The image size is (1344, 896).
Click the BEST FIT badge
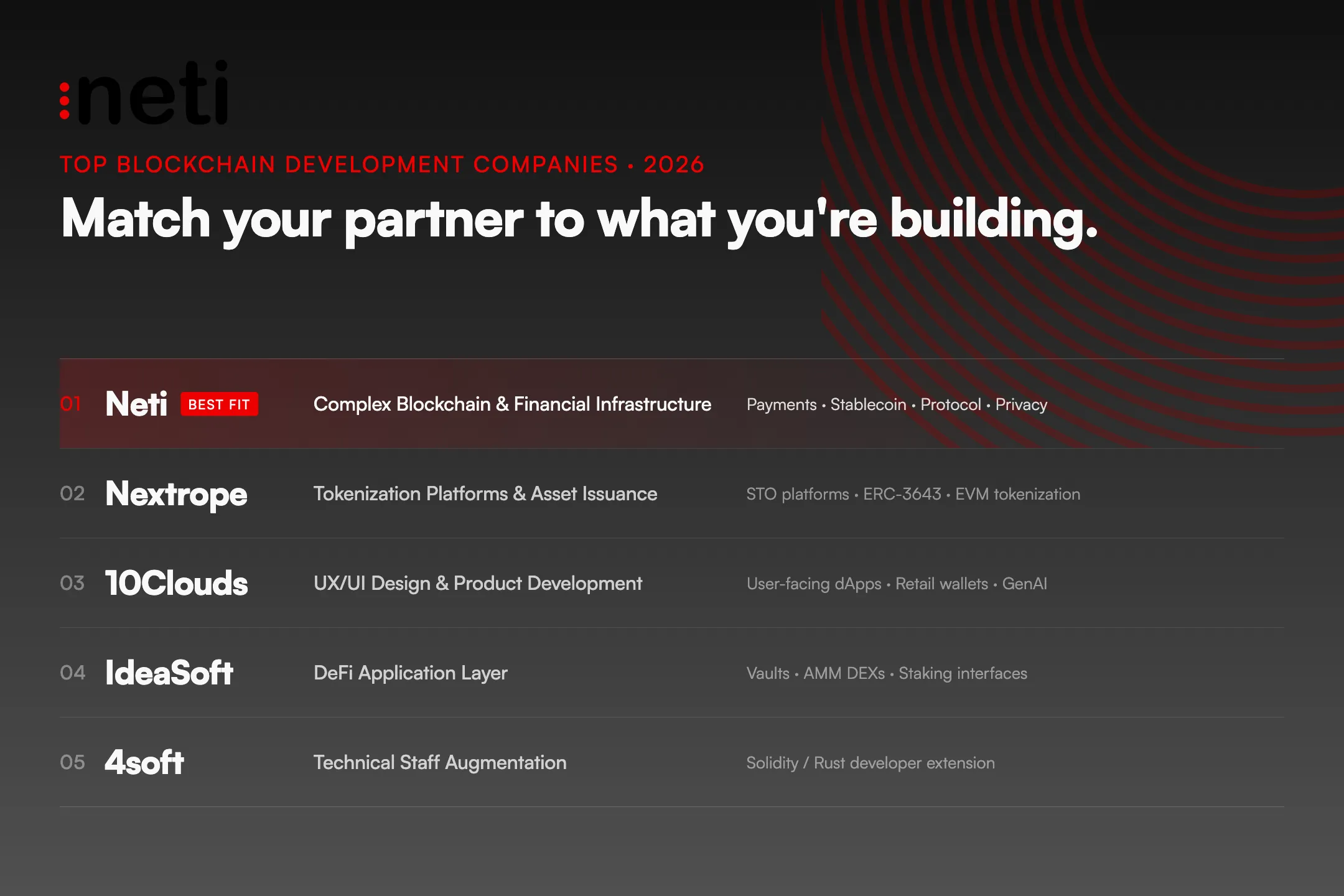(219, 404)
